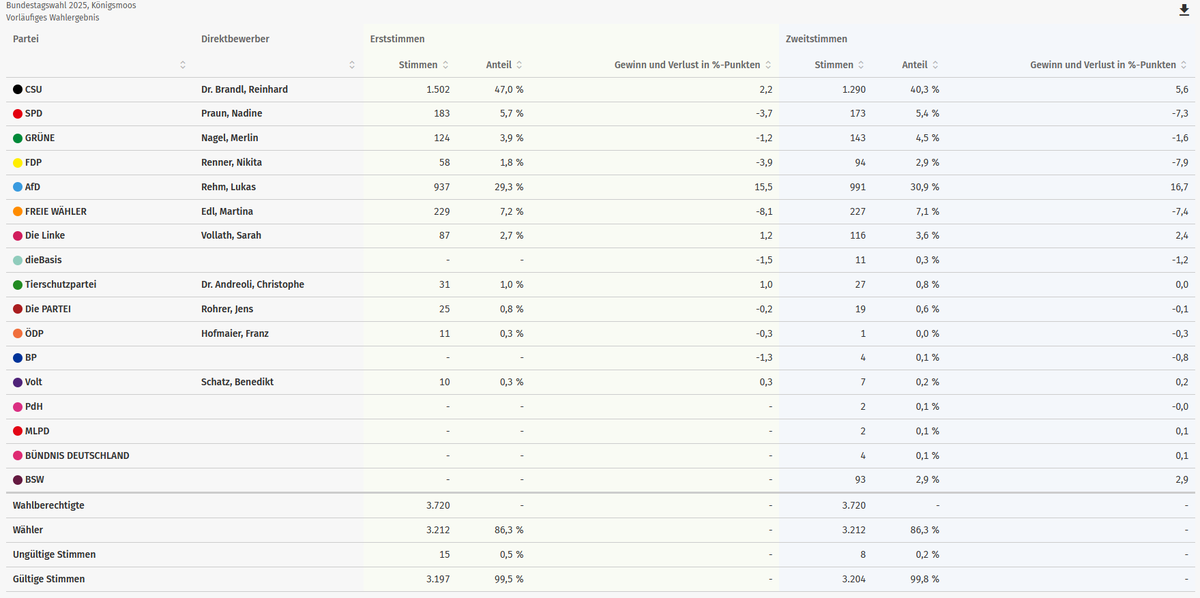Image resolution: width=1200 pixels, height=598 pixels.
Task: Sort Erststimmen Gewinn und Verlust column
Action: click(x=768, y=65)
